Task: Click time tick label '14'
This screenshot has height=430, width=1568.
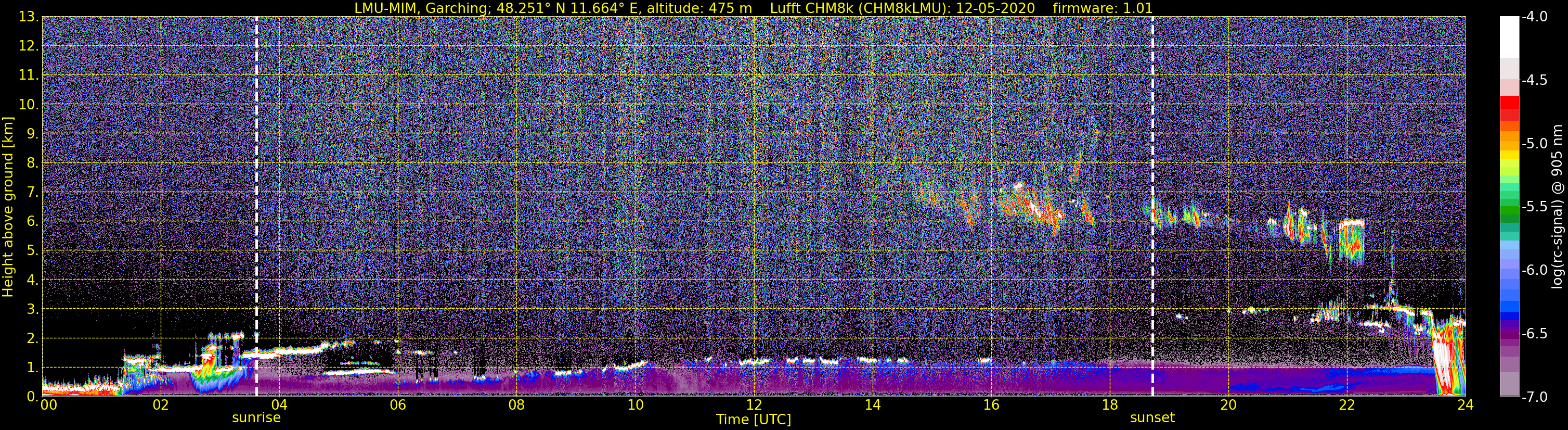Action: click(872, 405)
